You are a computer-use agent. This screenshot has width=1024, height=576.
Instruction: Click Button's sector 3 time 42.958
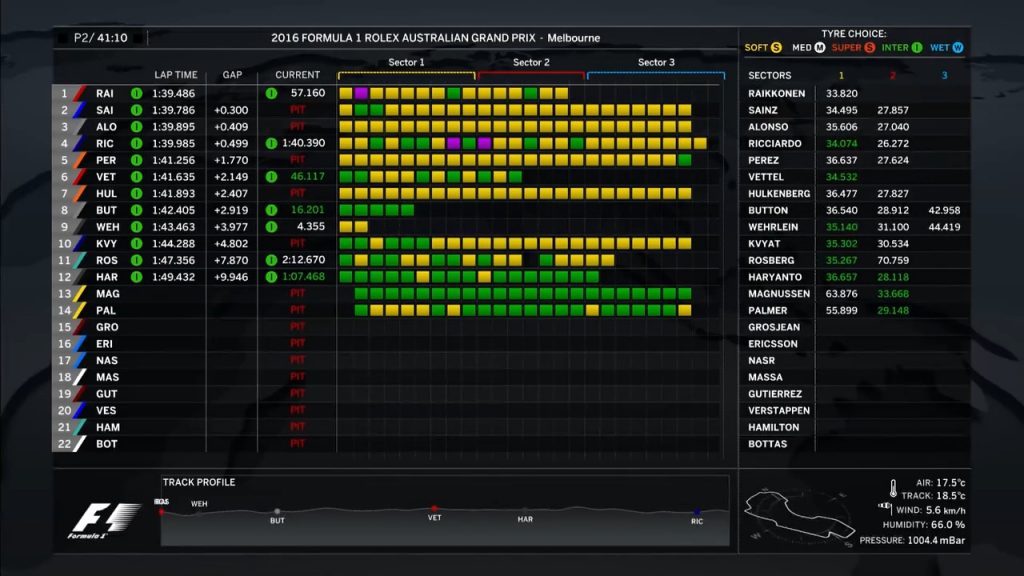[x=944, y=210]
